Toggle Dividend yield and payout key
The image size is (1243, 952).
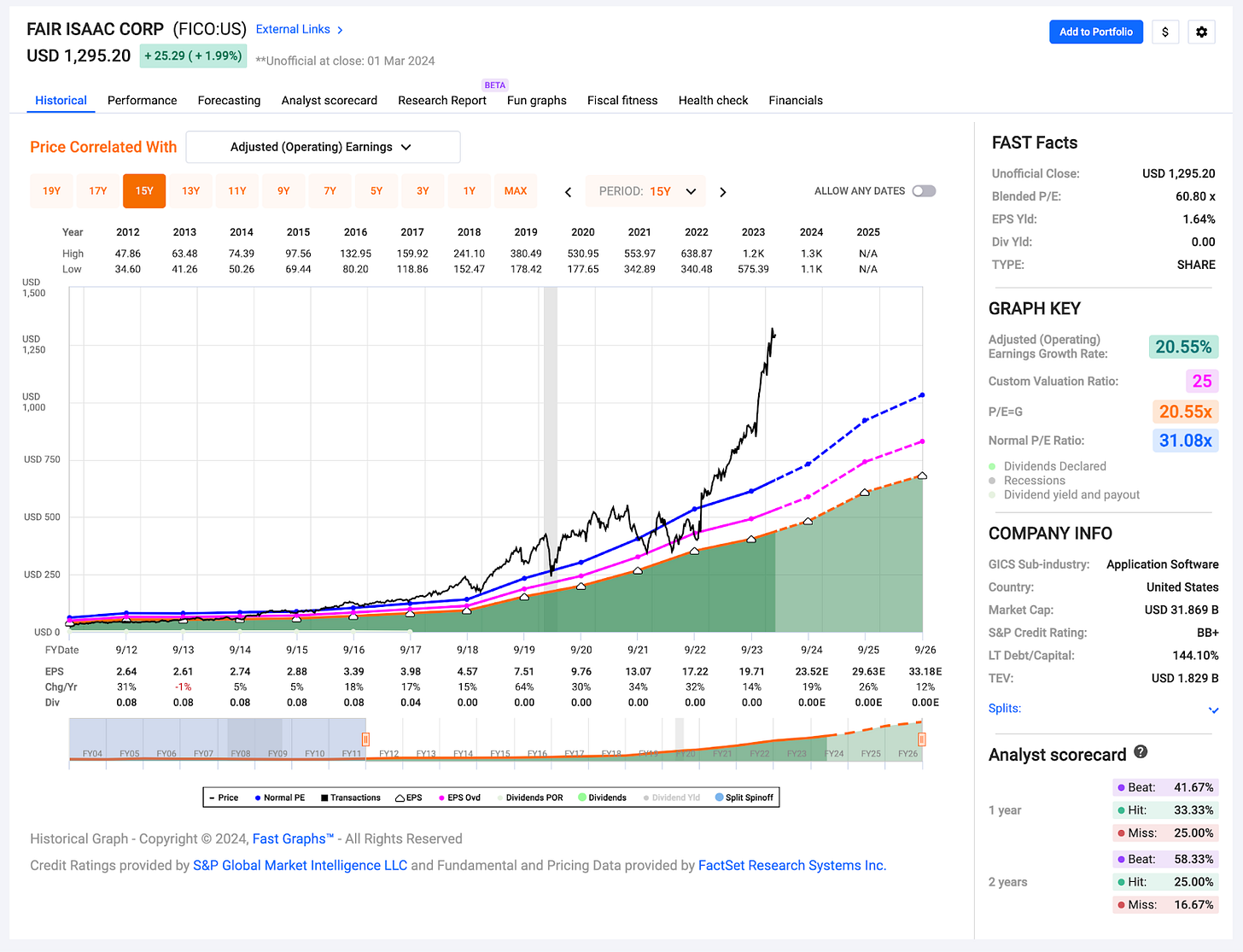pos(1065,494)
